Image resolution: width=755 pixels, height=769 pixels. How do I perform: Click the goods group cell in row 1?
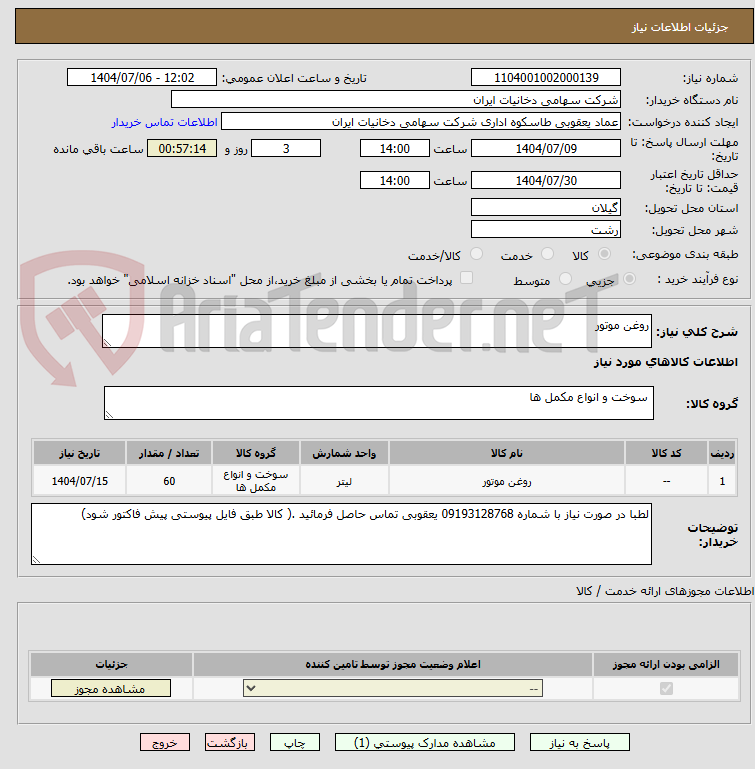point(256,481)
